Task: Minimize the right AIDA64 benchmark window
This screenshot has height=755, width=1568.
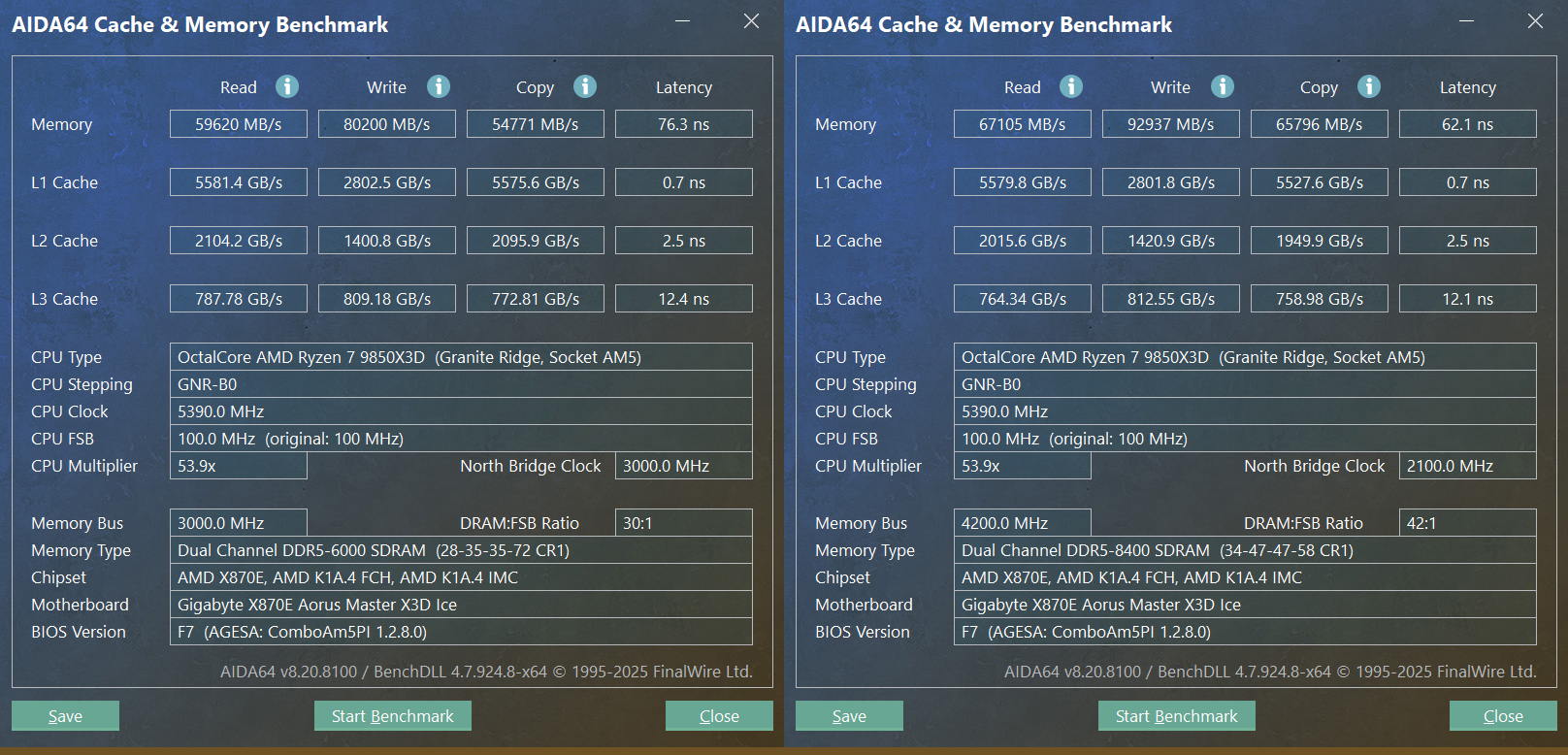Action: [x=1467, y=21]
